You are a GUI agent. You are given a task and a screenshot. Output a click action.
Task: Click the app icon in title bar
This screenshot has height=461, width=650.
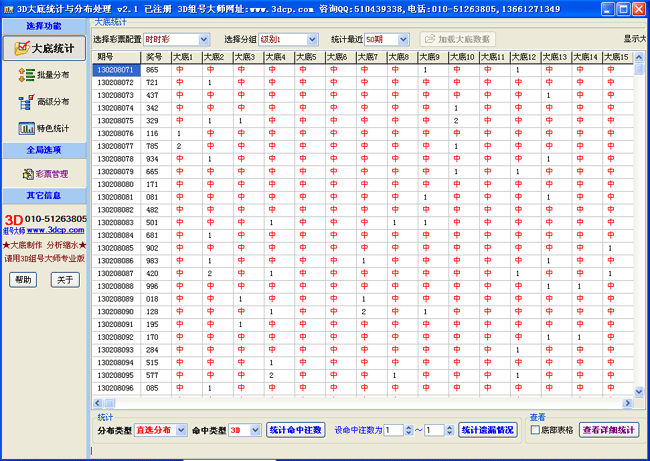pyautogui.click(x=8, y=8)
